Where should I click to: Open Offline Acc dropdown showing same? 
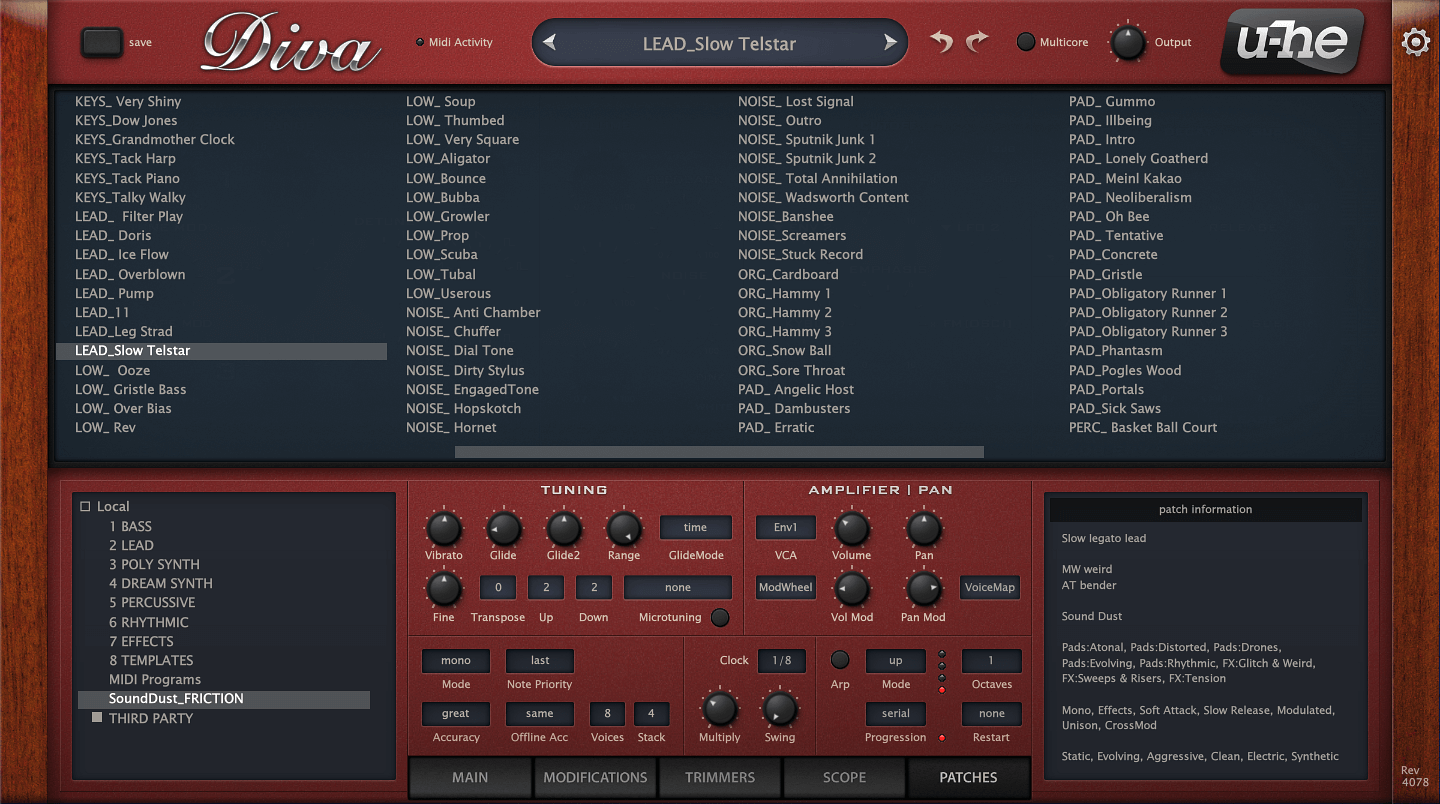point(540,714)
